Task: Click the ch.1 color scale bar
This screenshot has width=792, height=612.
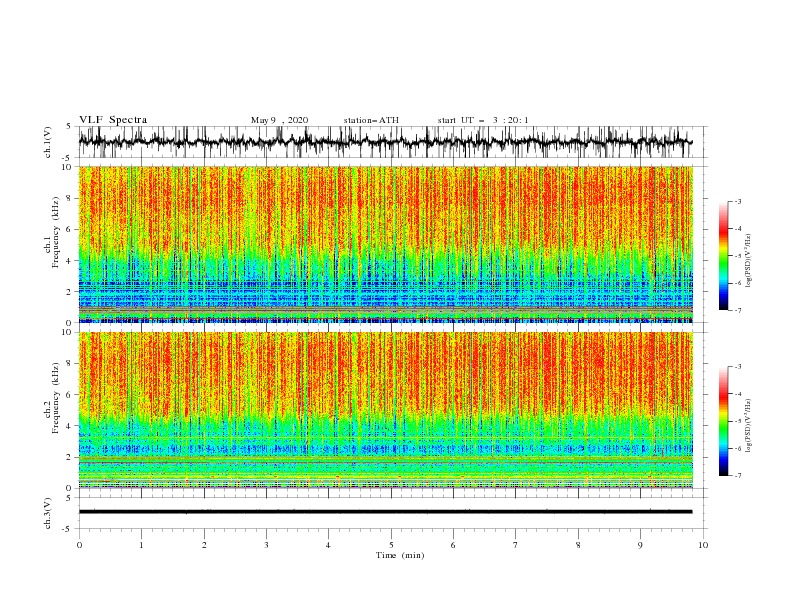Action: pos(723,256)
